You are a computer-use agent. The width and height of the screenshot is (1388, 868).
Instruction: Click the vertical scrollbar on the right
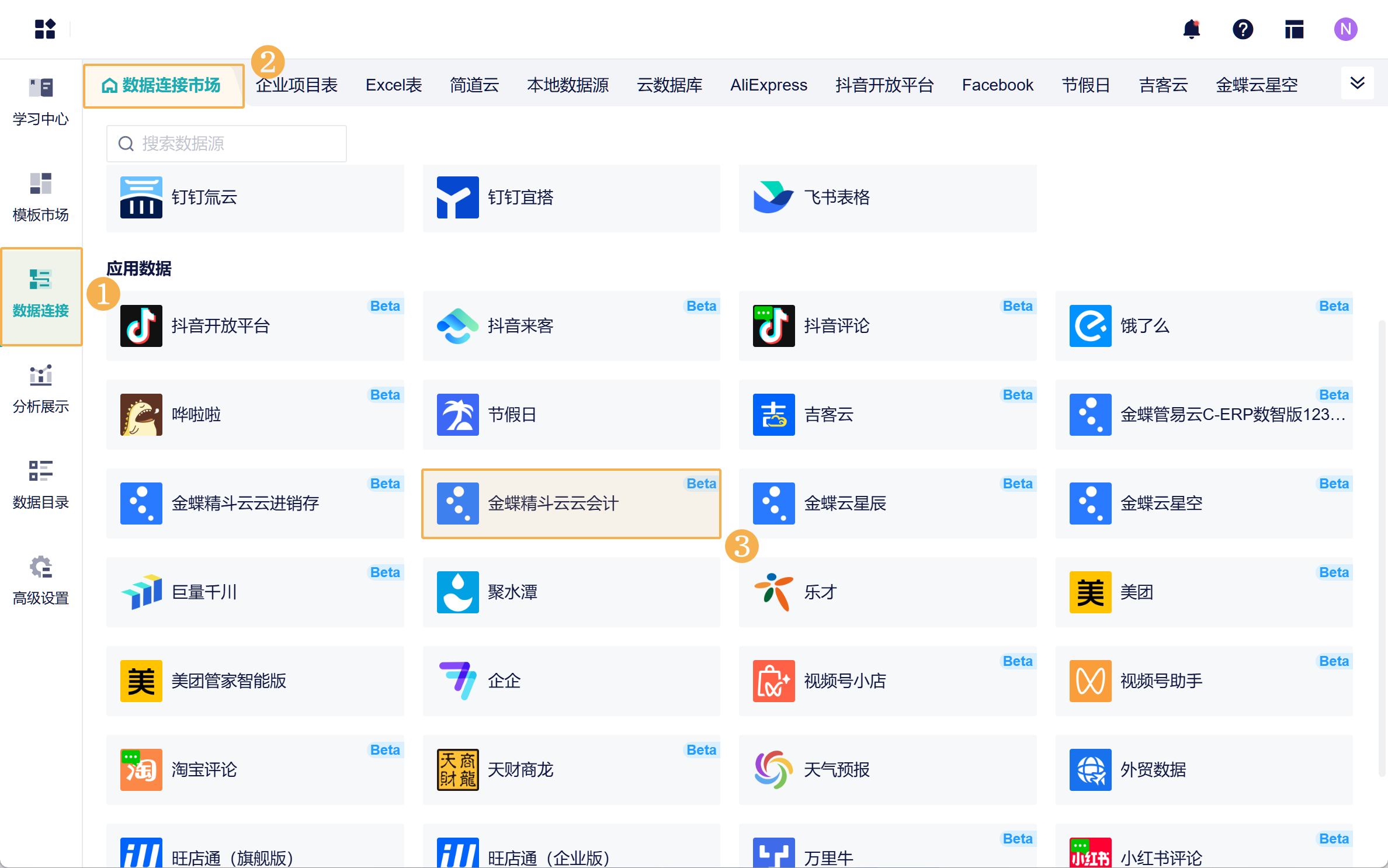pos(1382,549)
